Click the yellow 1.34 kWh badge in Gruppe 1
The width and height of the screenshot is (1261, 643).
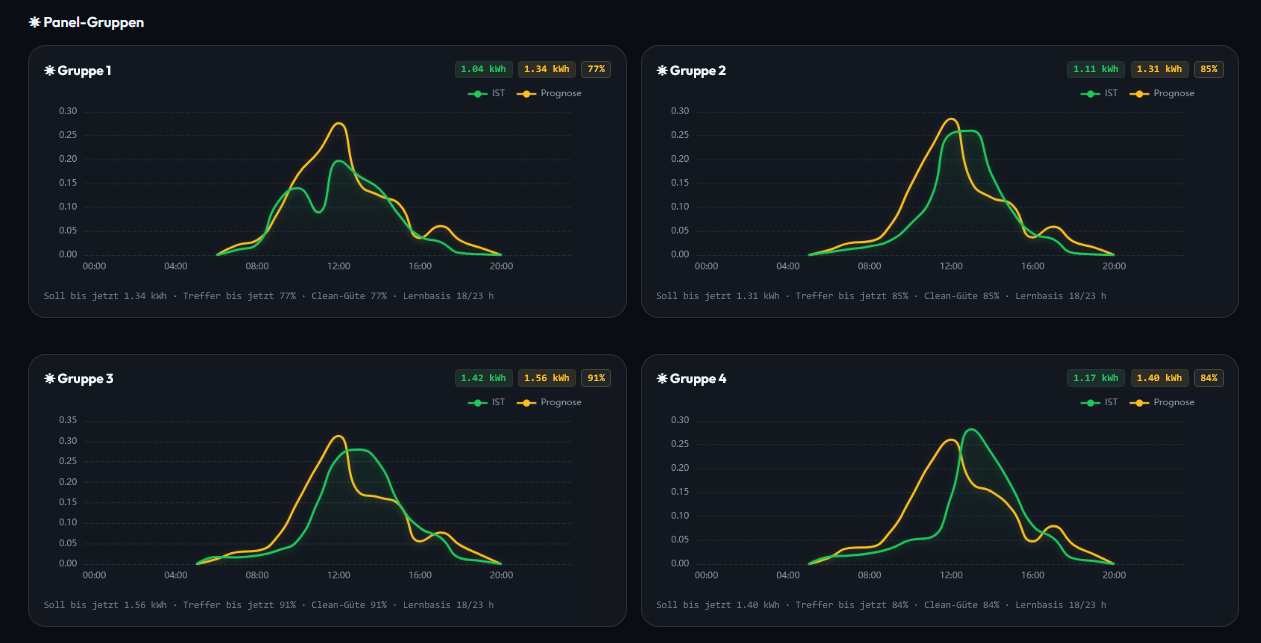coord(547,69)
